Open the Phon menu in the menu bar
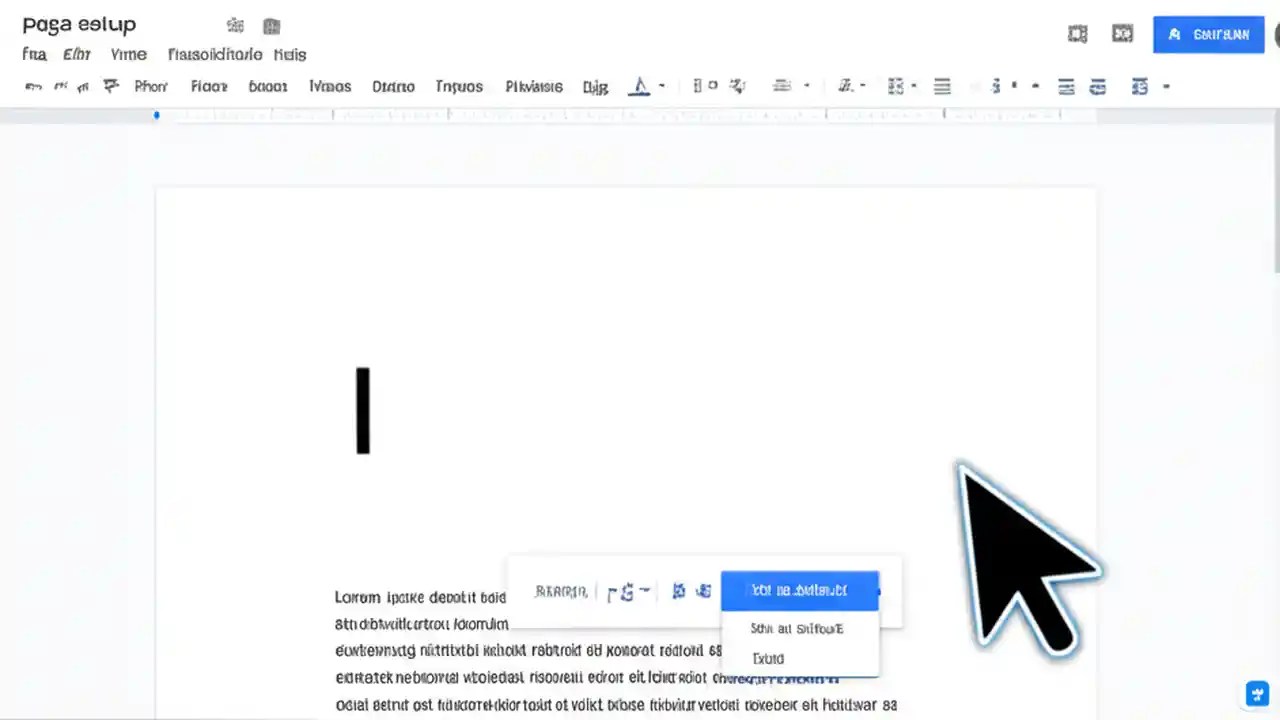Screen dimensions: 1280x720 [x=150, y=86]
